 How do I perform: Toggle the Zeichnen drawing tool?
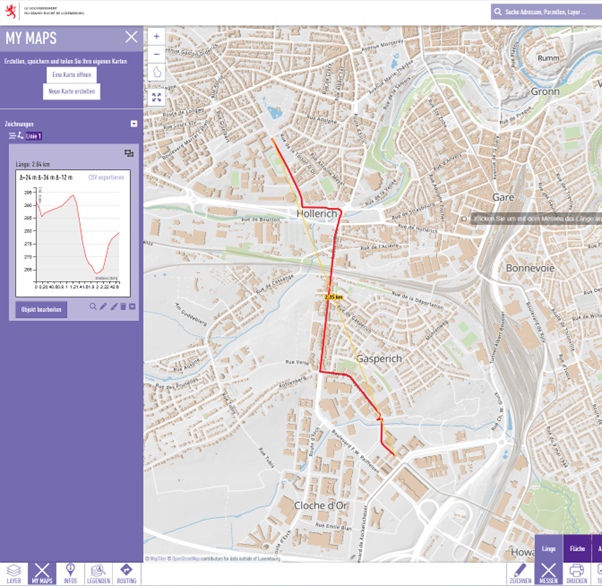(519, 573)
